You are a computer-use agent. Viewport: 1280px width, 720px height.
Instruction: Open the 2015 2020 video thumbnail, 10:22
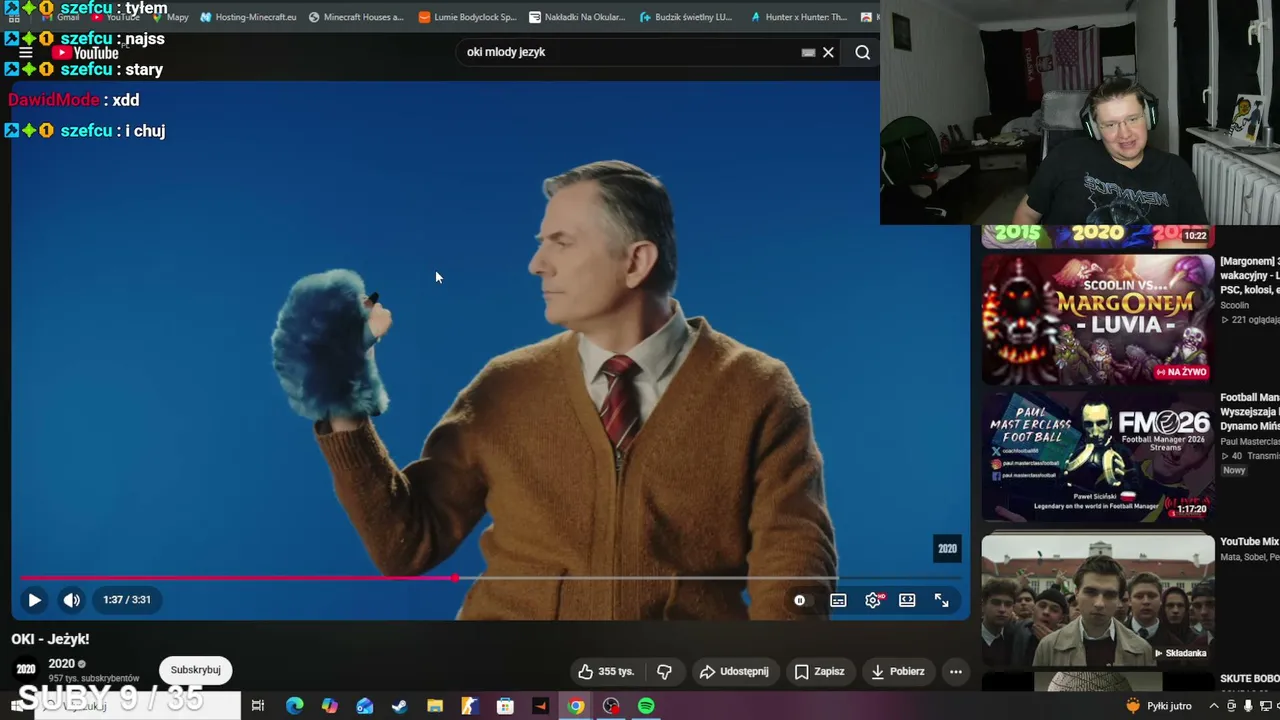point(1098,236)
